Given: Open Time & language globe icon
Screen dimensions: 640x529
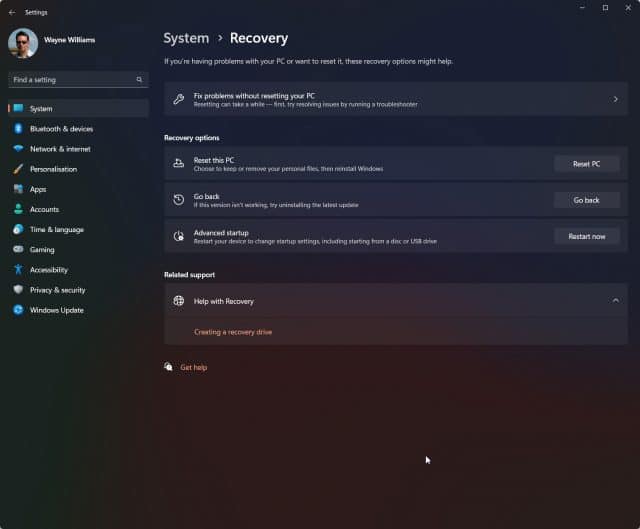Looking at the screenshot, I should click(x=18, y=229).
